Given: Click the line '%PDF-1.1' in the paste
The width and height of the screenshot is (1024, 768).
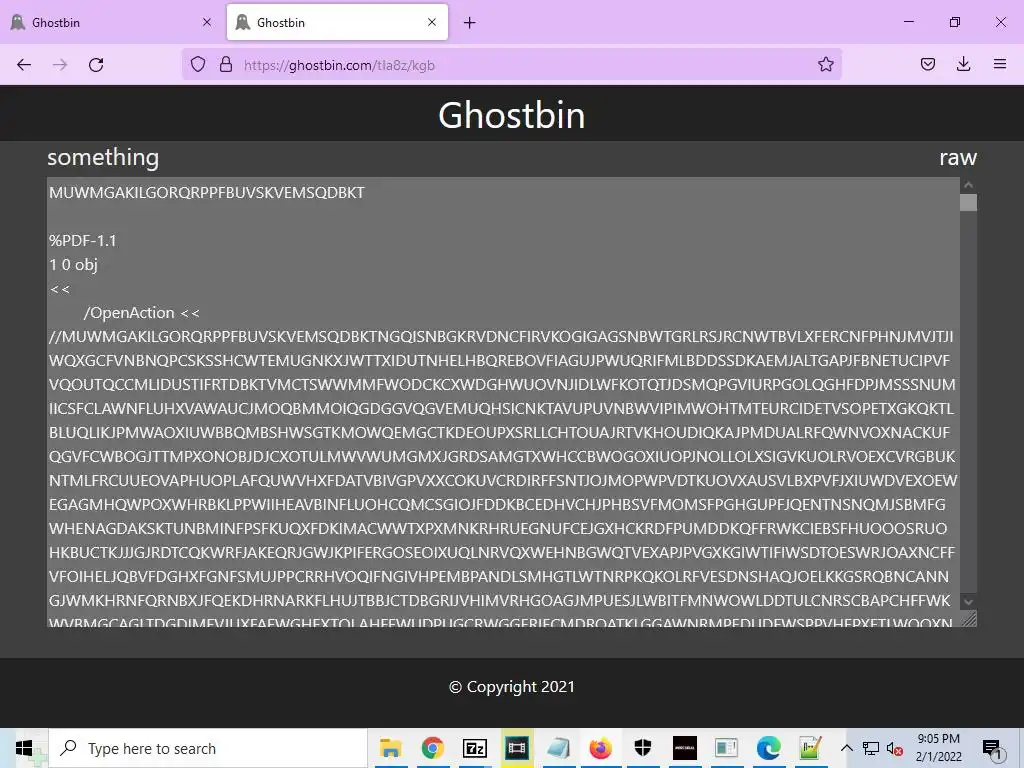Looking at the screenshot, I should [83, 241].
